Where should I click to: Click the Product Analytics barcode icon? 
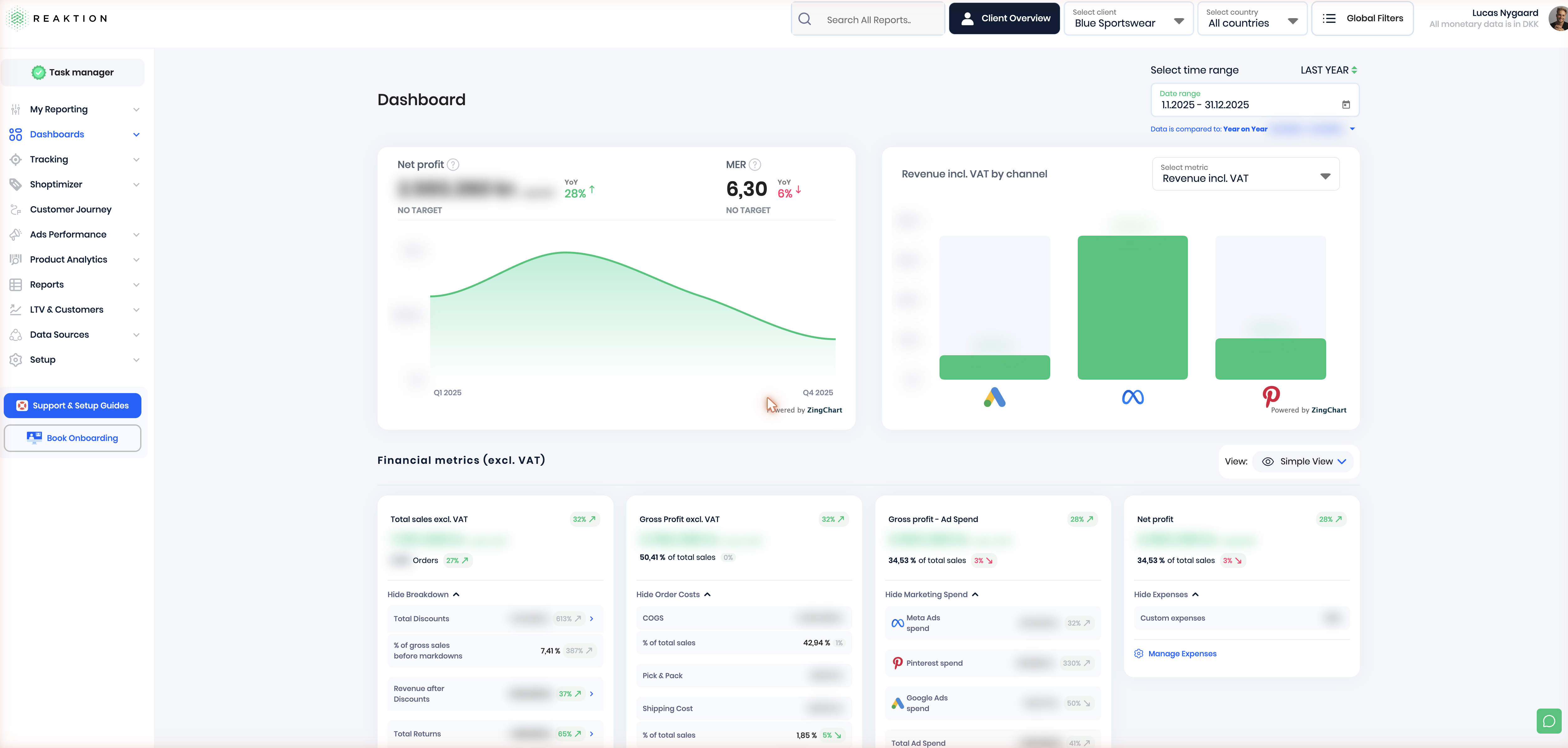pyautogui.click(x=16, y=259)
